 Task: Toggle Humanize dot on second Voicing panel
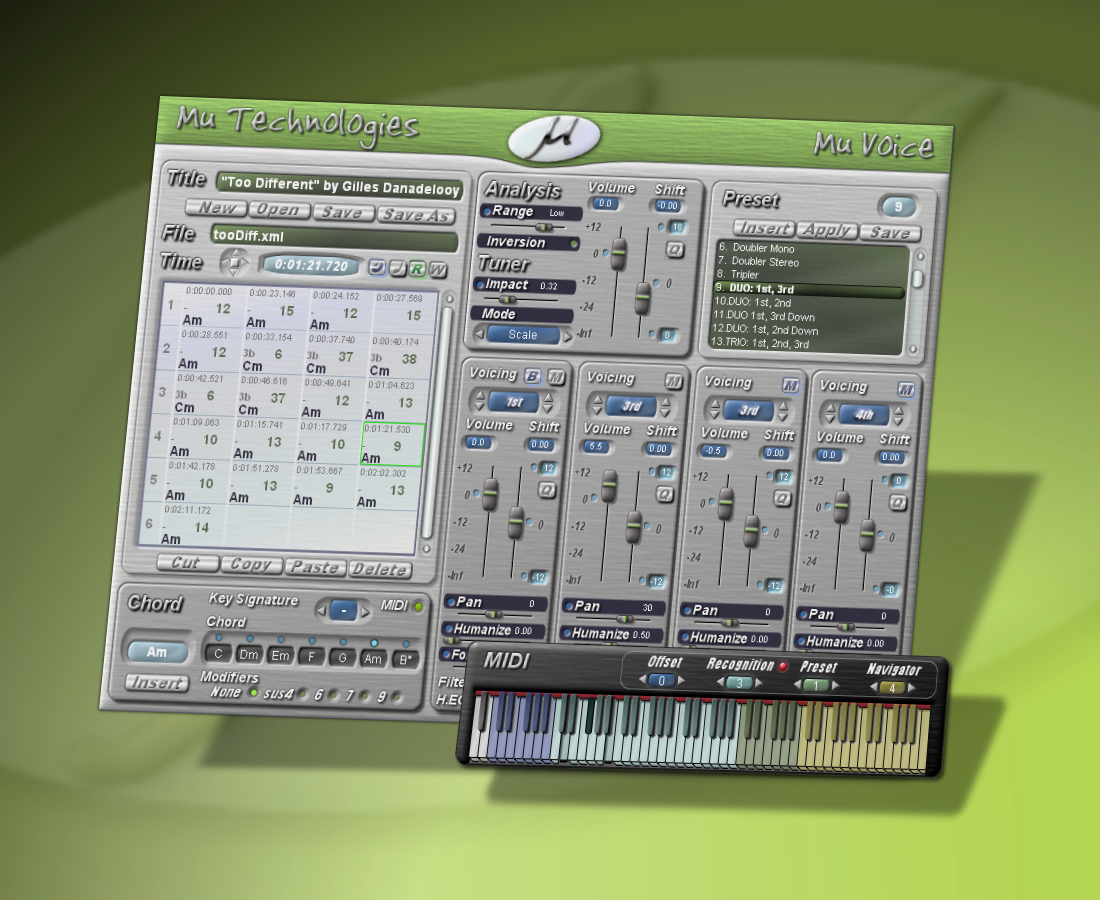coord(565,633)
